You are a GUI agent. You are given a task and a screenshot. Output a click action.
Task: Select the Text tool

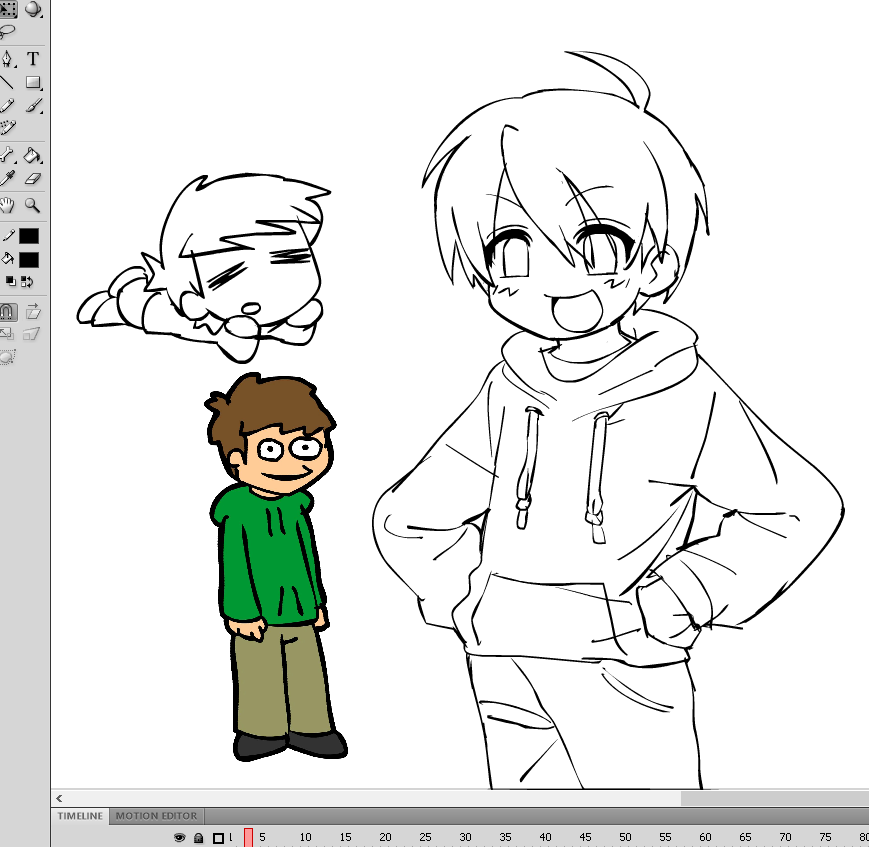click(33, 59)
